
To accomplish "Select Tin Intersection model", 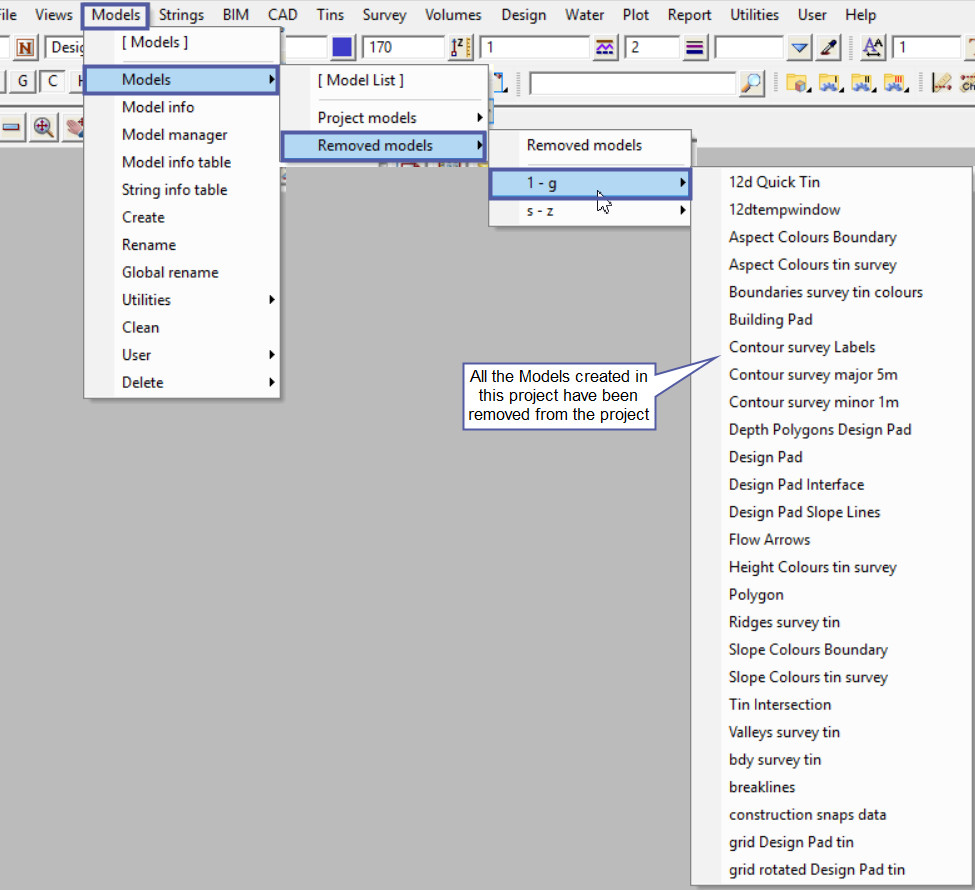I will [831, 705].
